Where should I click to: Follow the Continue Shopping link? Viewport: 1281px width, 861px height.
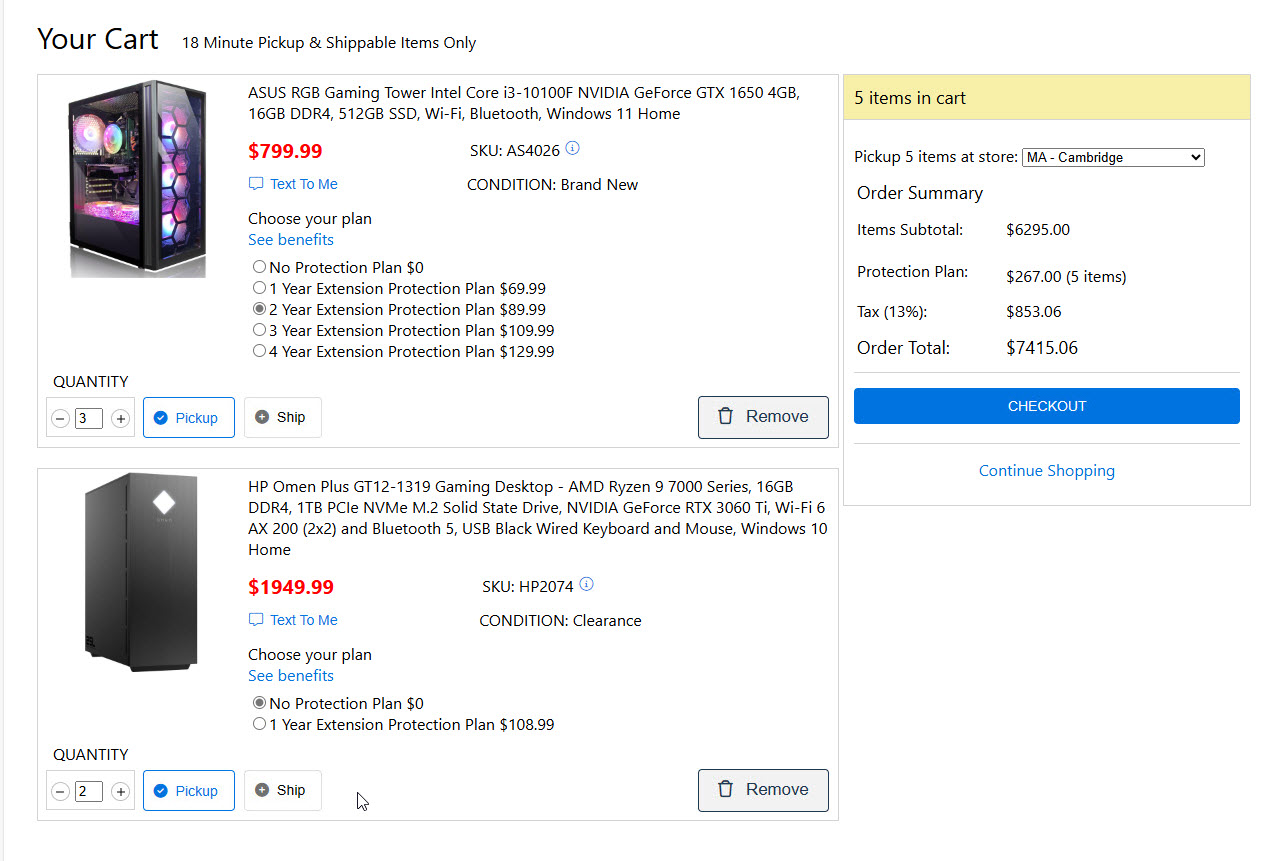pyautogui.click(x=1046, y=471)
